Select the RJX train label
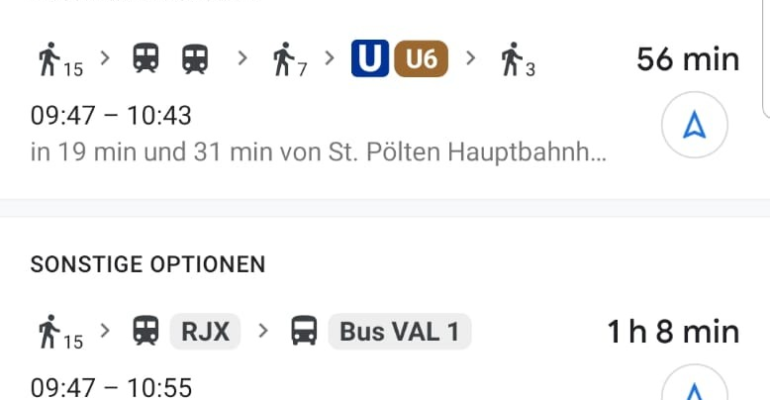This screenshot has height=400, width=770. (x=205, y=331)
